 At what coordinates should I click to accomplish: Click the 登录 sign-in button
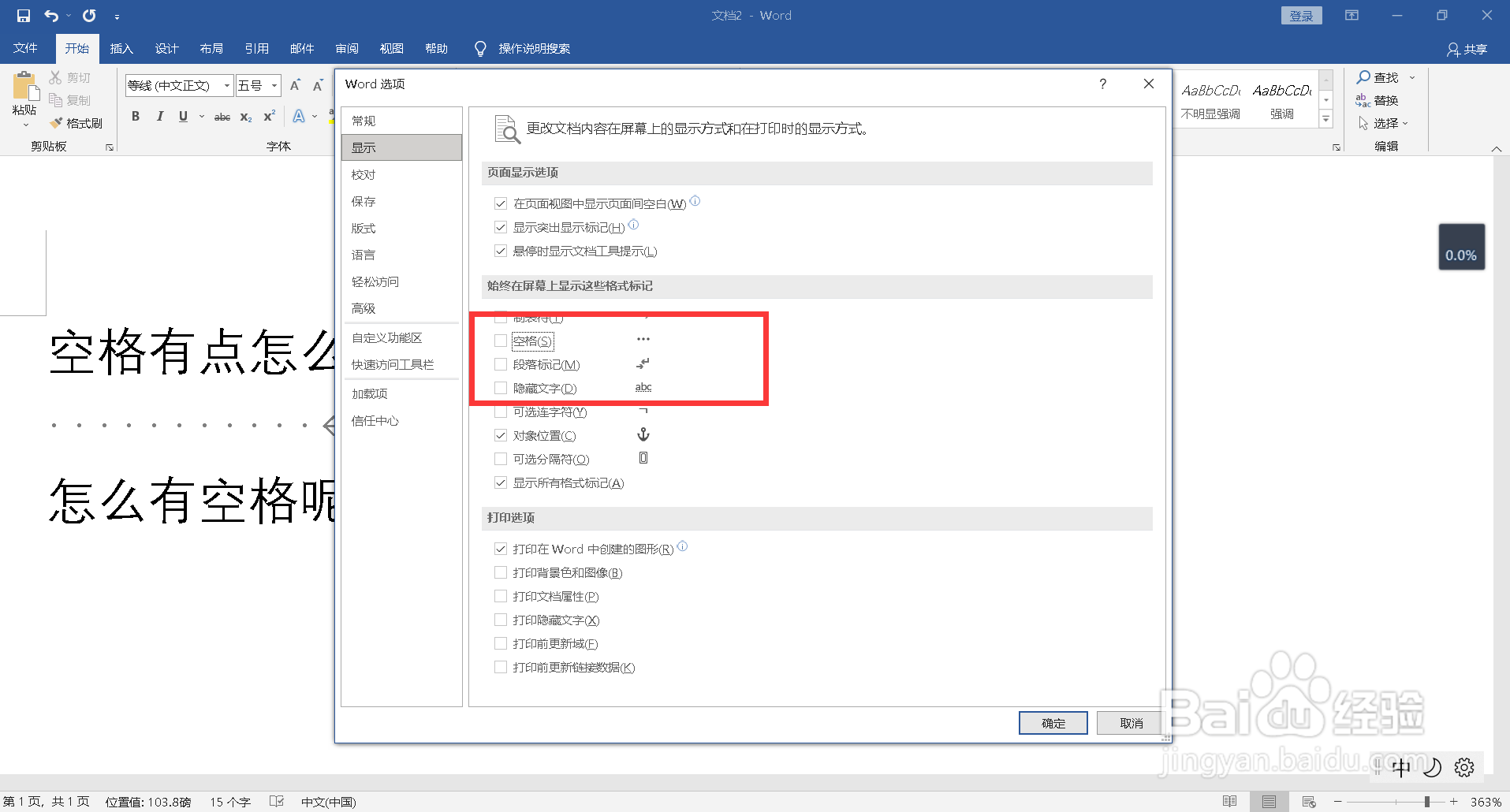pos(1301,16)
